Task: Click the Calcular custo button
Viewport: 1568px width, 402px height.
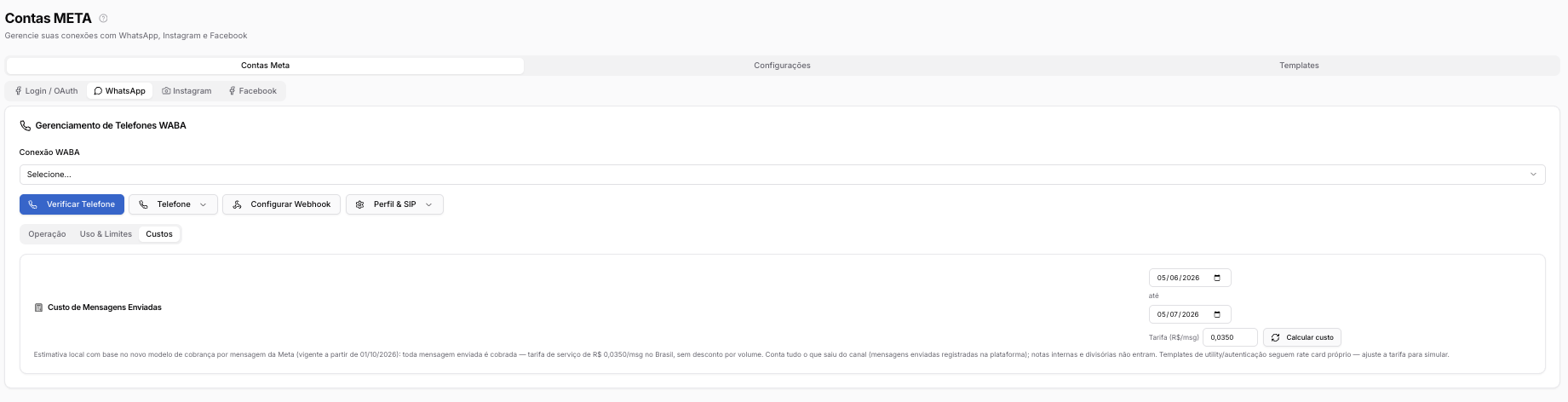Action: pyautogui.click(x=1302, y=337)
